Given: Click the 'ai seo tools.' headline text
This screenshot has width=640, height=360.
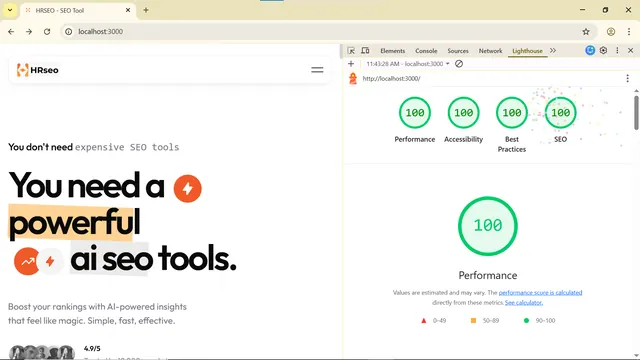Looking at the screenshot, I should tap(153, 259).
